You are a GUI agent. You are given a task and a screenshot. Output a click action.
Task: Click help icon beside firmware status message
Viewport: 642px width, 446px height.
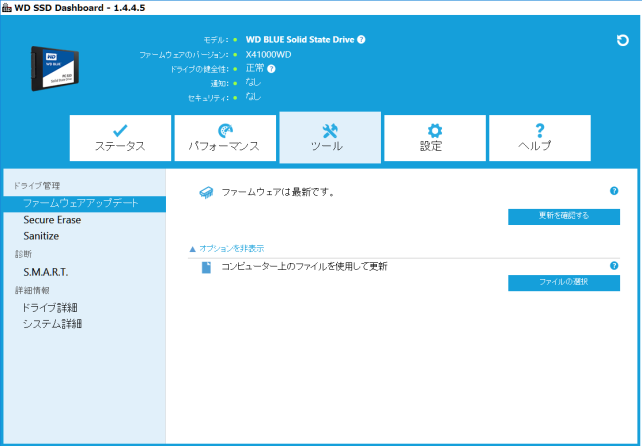pos(614,191)
